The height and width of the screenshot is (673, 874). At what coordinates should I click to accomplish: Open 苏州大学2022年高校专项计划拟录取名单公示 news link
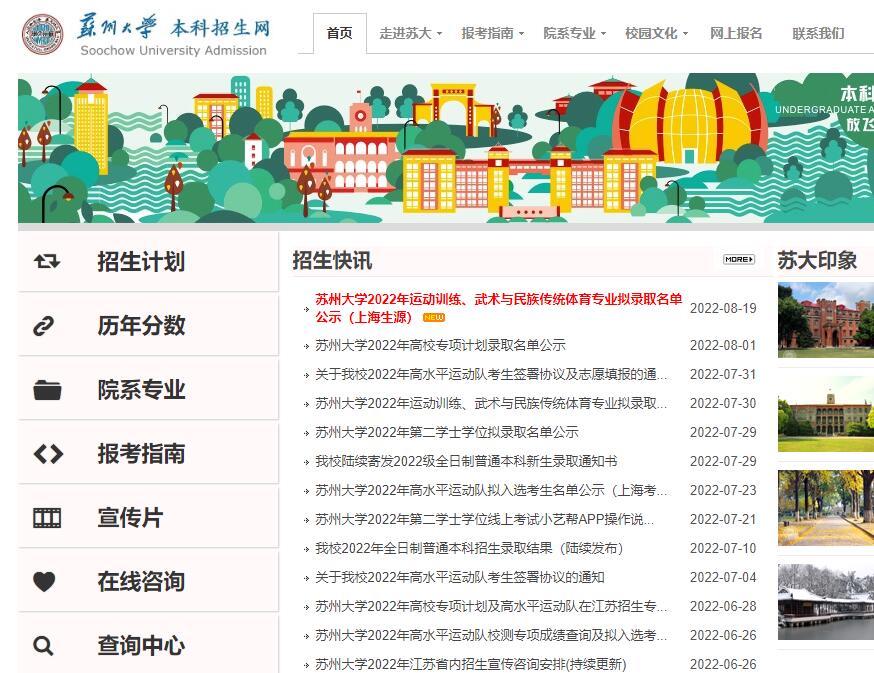tap(440, 346)
